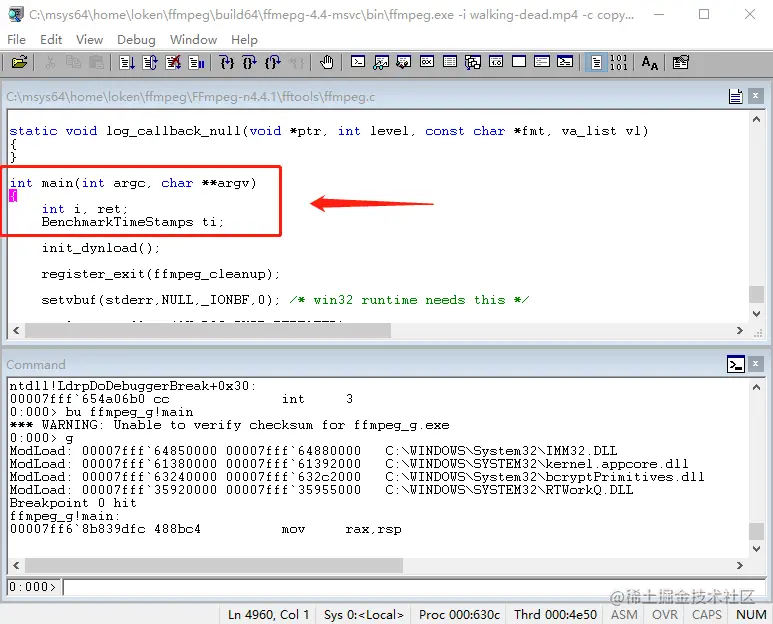Image resolution: width=773 pixels, height=624 pixels.
Task: Open the Debug menu
Action: [136, 39]
